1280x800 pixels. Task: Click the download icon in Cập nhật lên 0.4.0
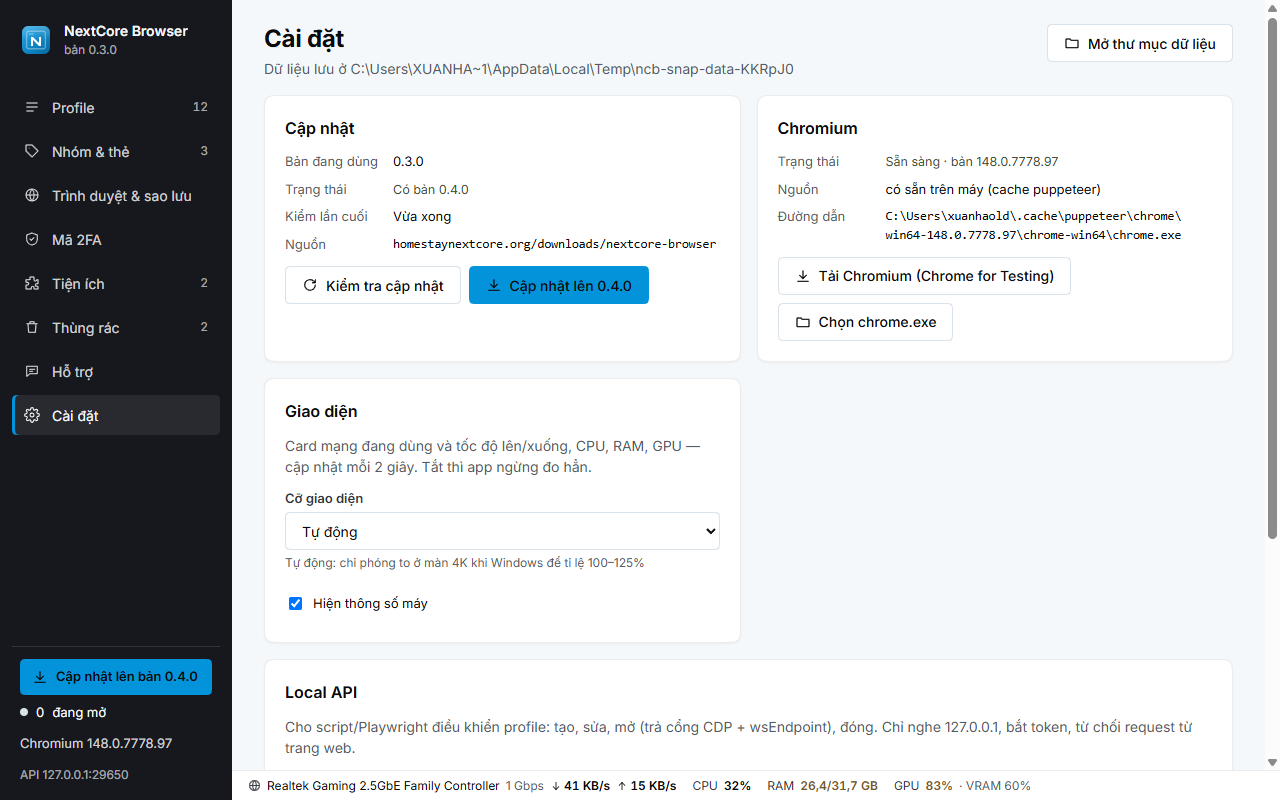494,286
